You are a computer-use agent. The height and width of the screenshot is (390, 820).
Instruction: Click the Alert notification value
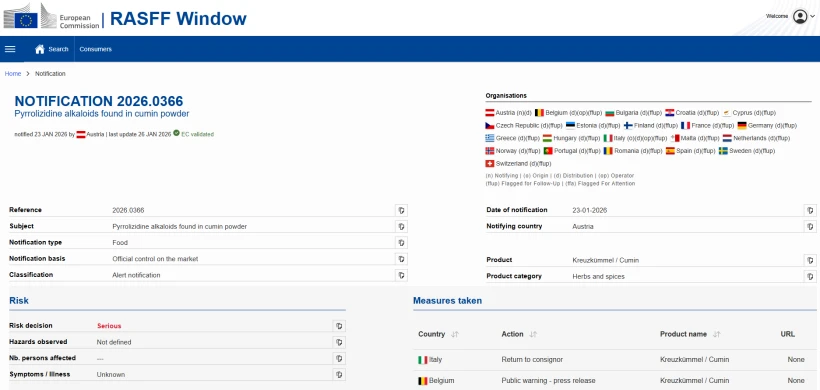tap(136, 275)
